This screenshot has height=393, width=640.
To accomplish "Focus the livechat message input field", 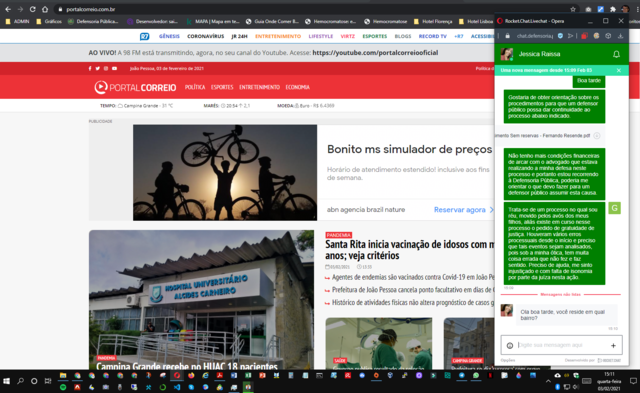I will (x=562, y=345).
